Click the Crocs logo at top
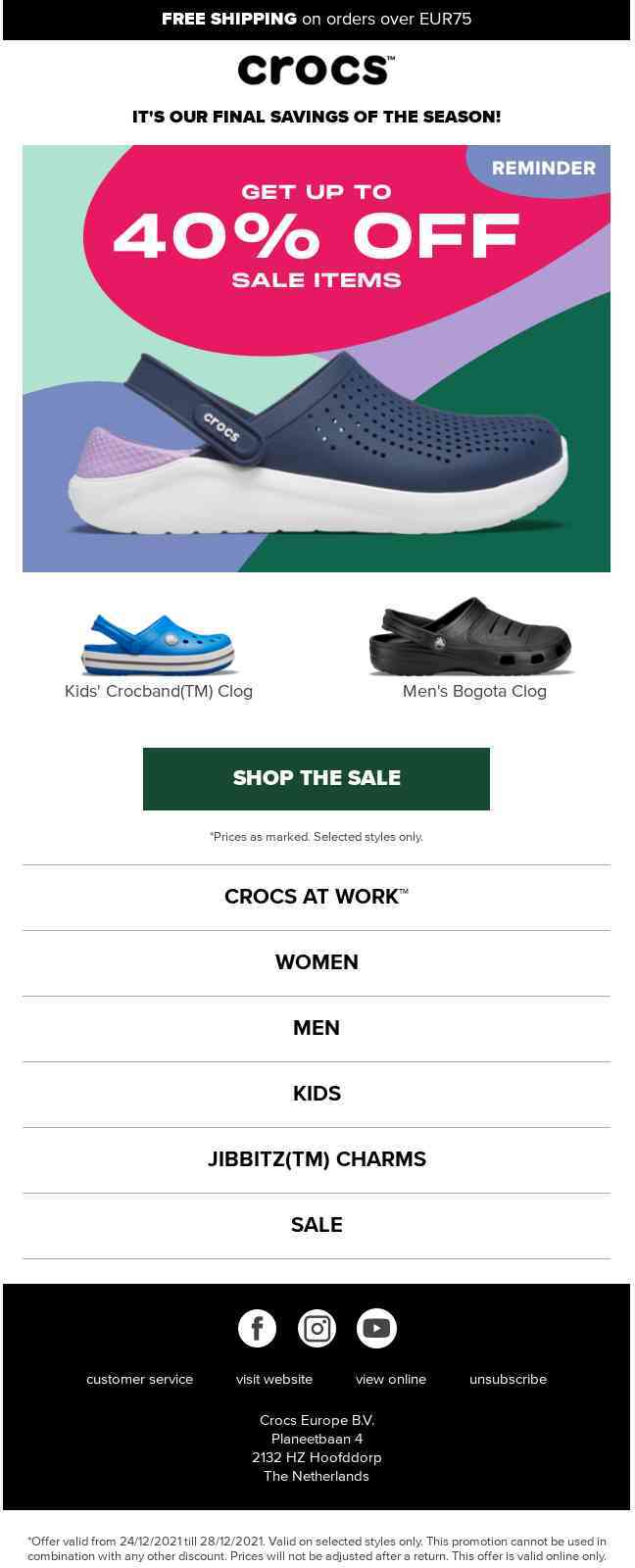 tap(317, 70)
